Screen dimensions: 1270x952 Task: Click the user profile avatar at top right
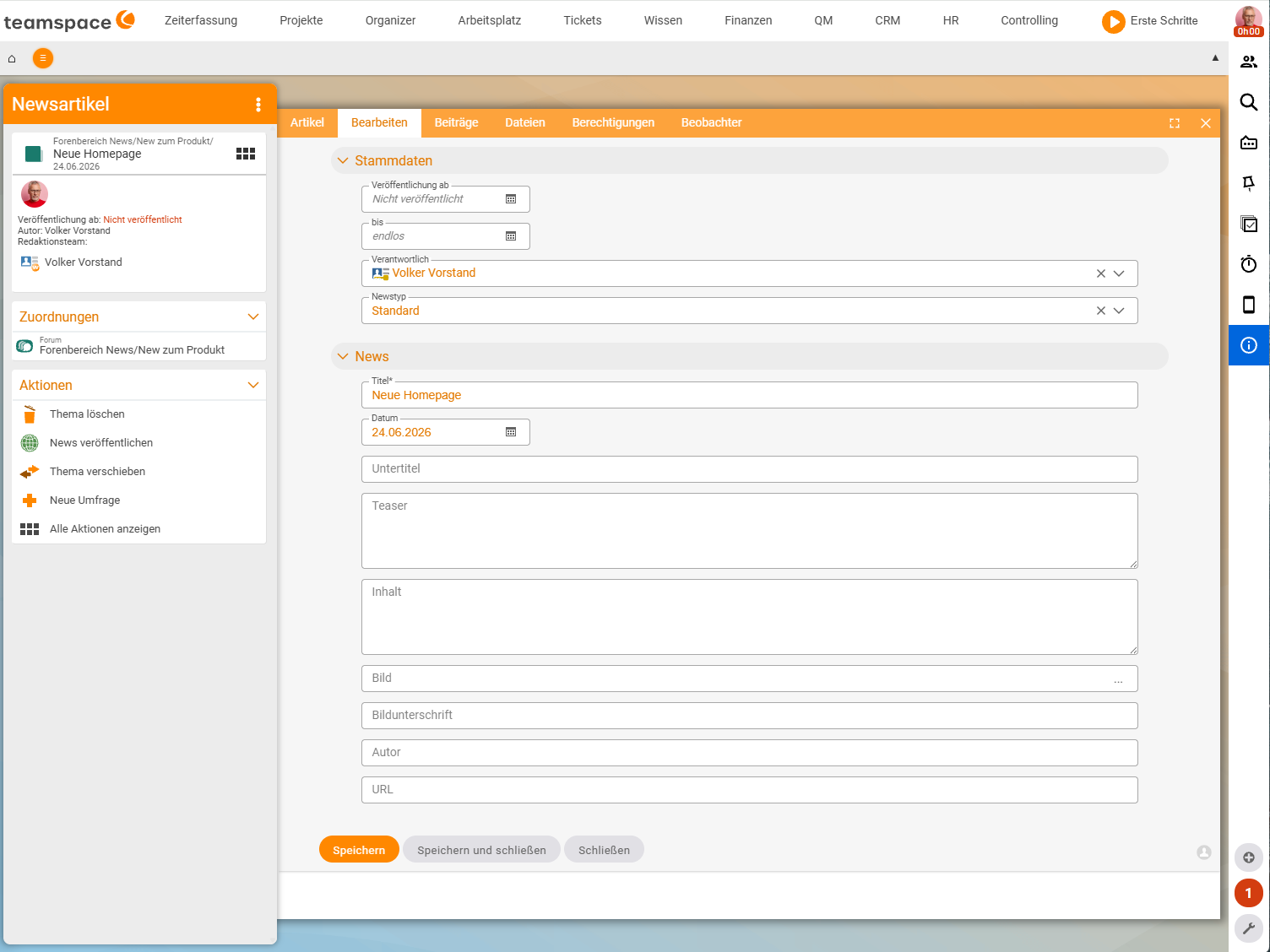1248,20
